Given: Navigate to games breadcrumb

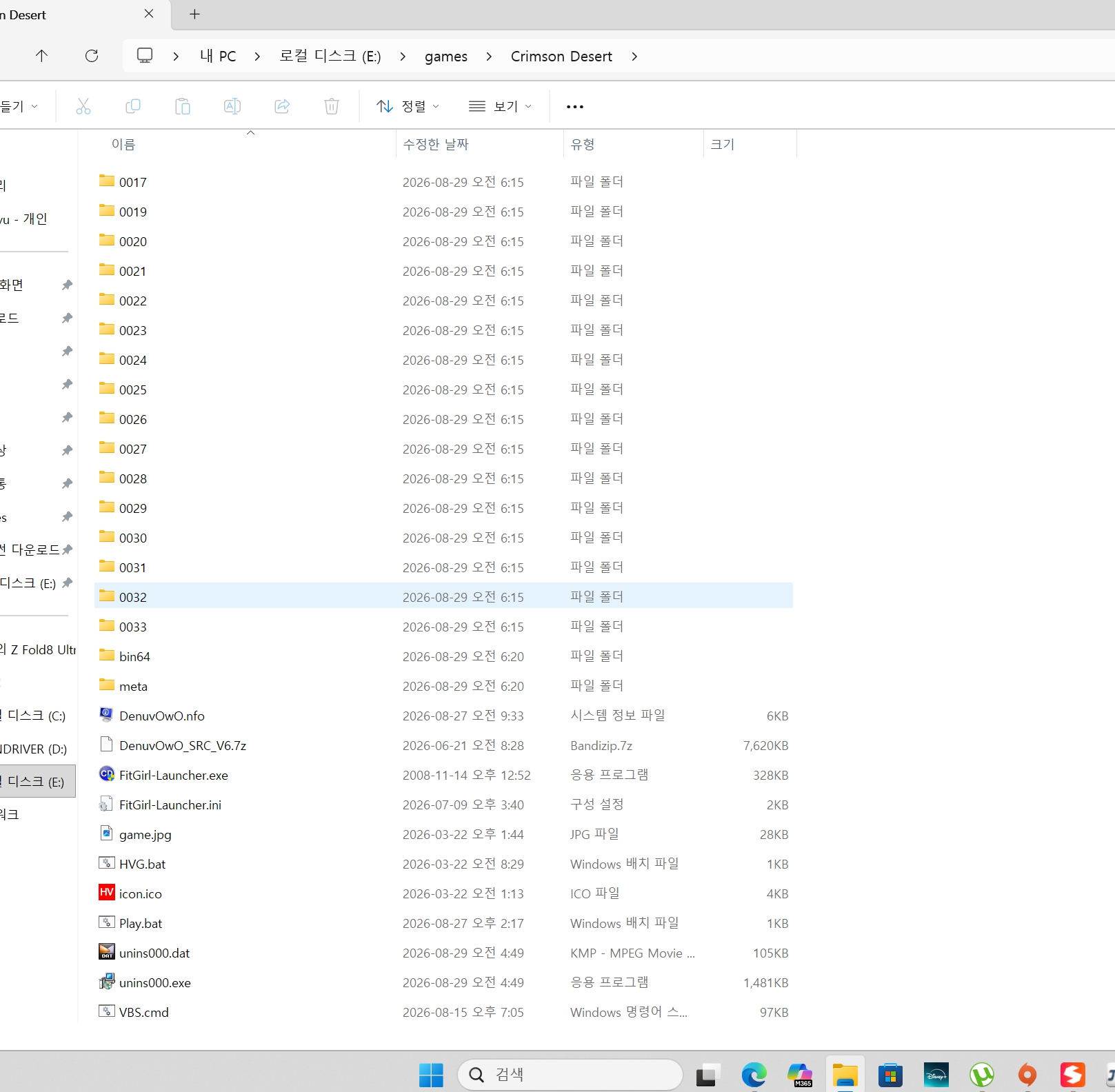Looking at the screenshot, I should click(x=446, y=57).
